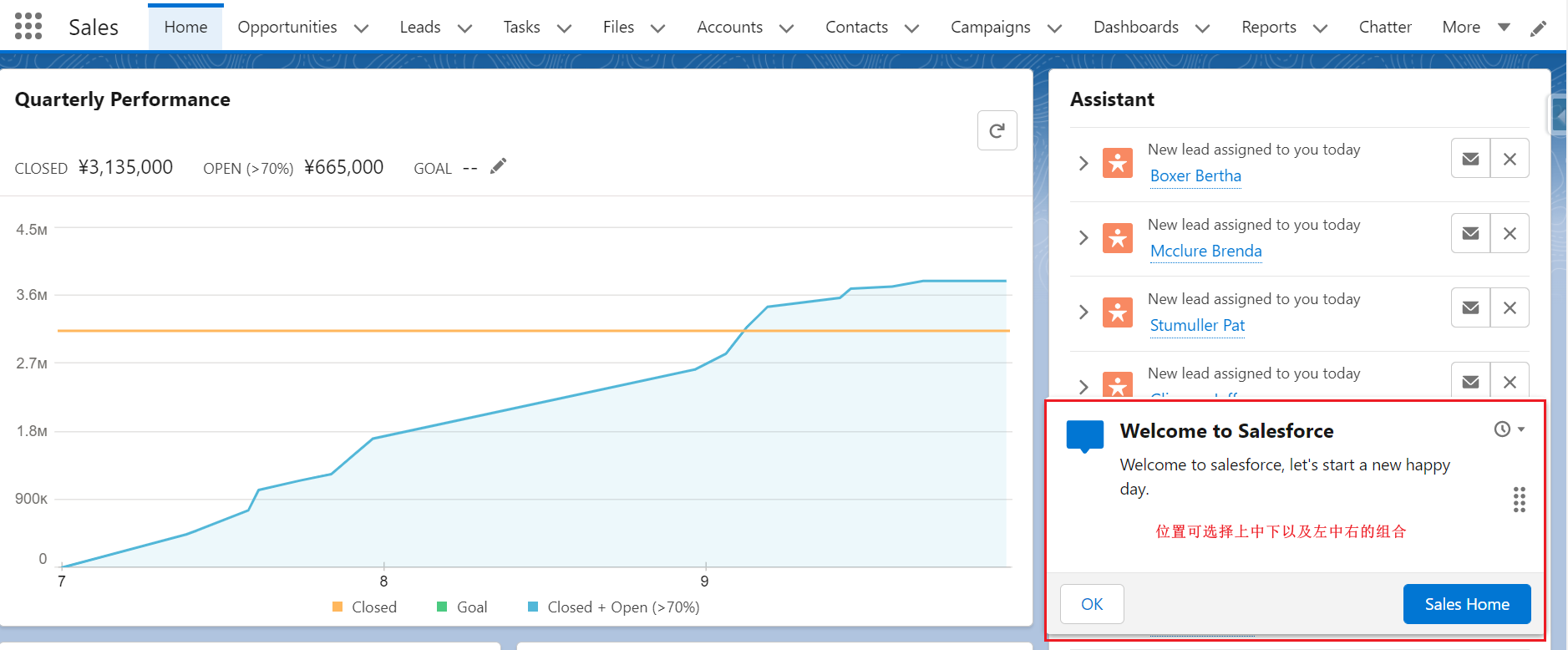The image size is (1568, 650).
Task: Click the OPEN ¥665,000 value
Action: point(343,167)
